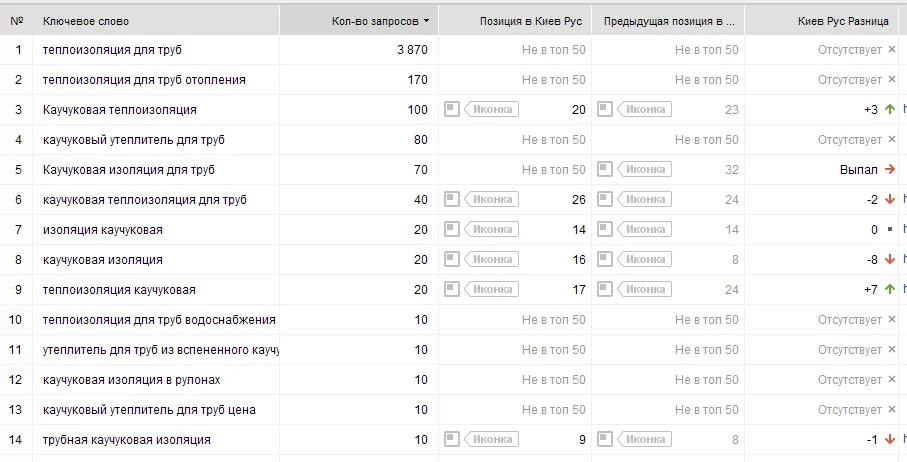Click Иконка tag beside current position 17
The height and width of the screenshot is (462, 907).
click(492, 290)
